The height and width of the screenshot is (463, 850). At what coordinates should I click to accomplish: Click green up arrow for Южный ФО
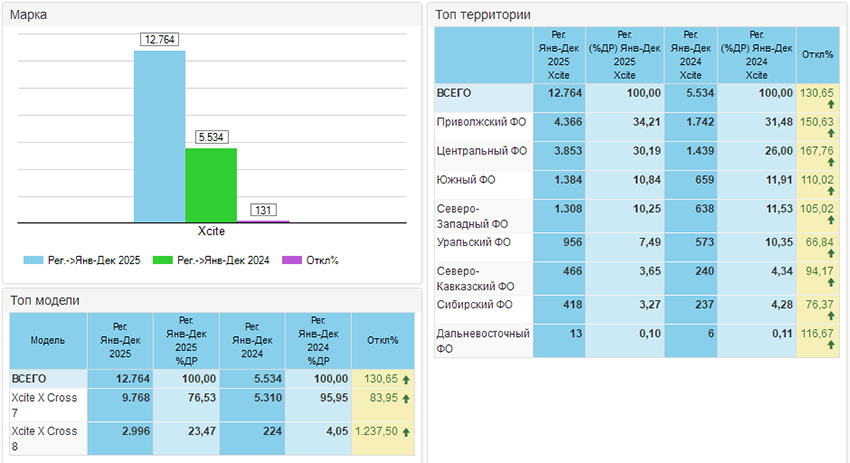coord(831,192)
